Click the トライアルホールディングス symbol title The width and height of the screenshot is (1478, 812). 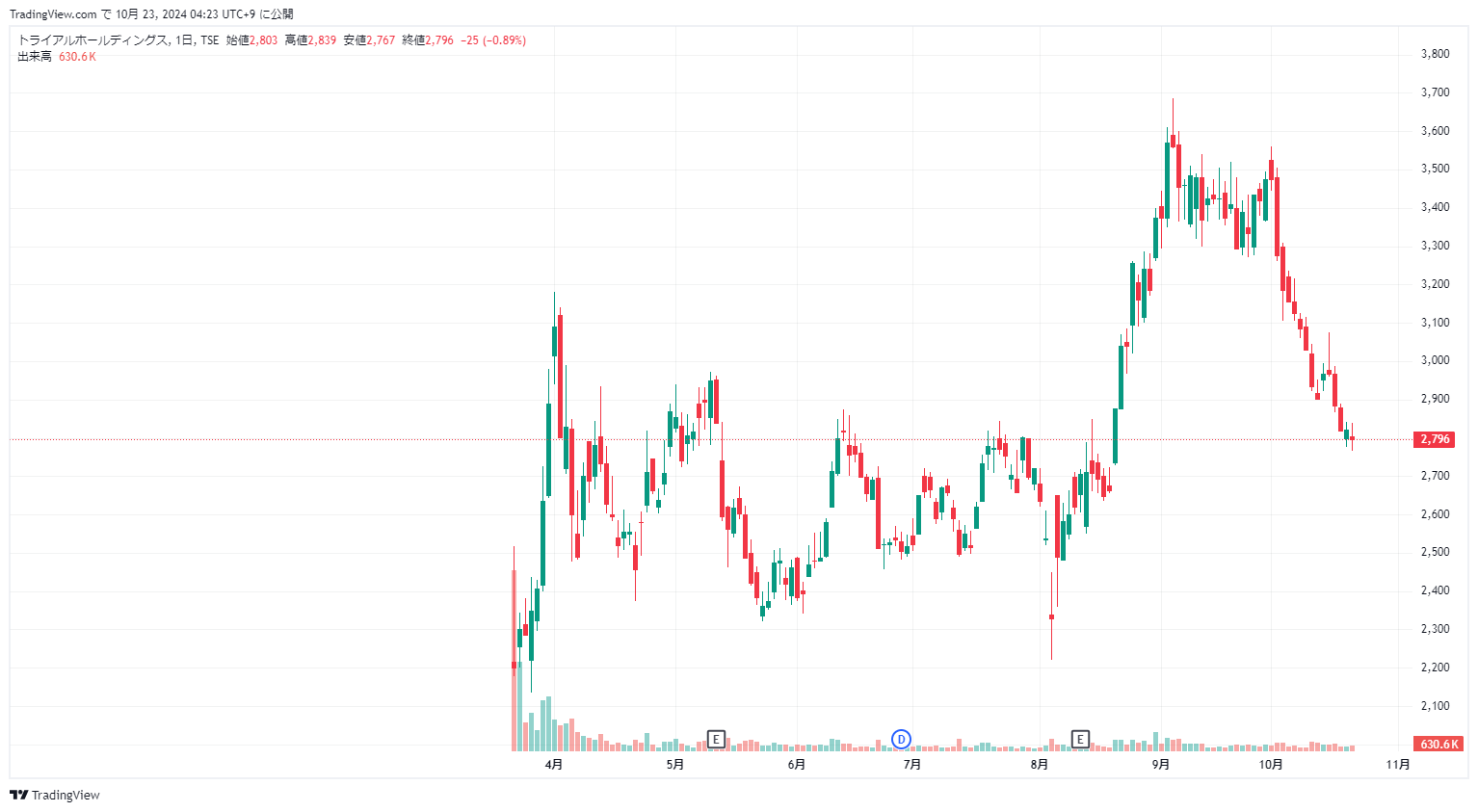(92, 40)
